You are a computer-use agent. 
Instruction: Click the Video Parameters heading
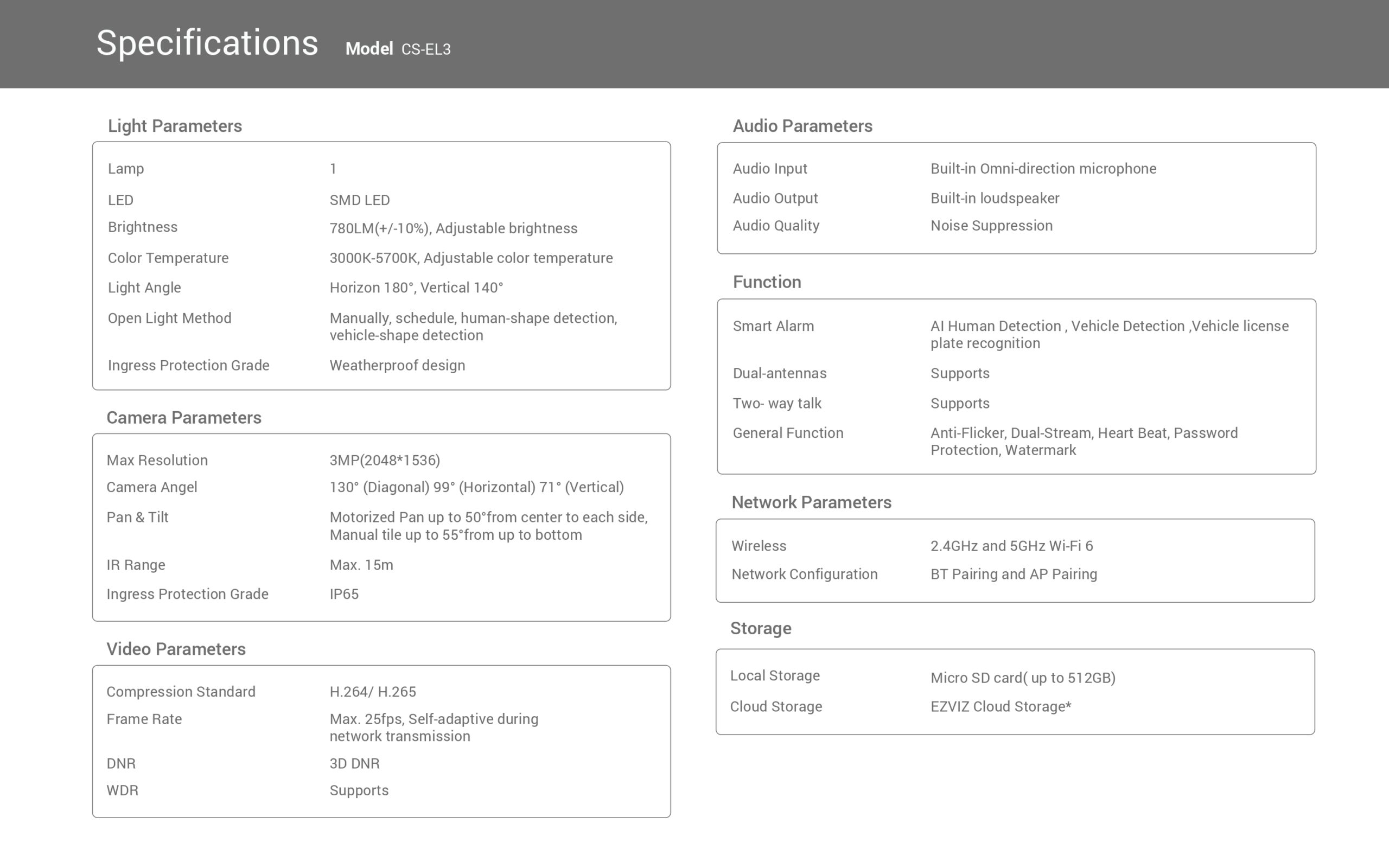click(x=176, y=649)
